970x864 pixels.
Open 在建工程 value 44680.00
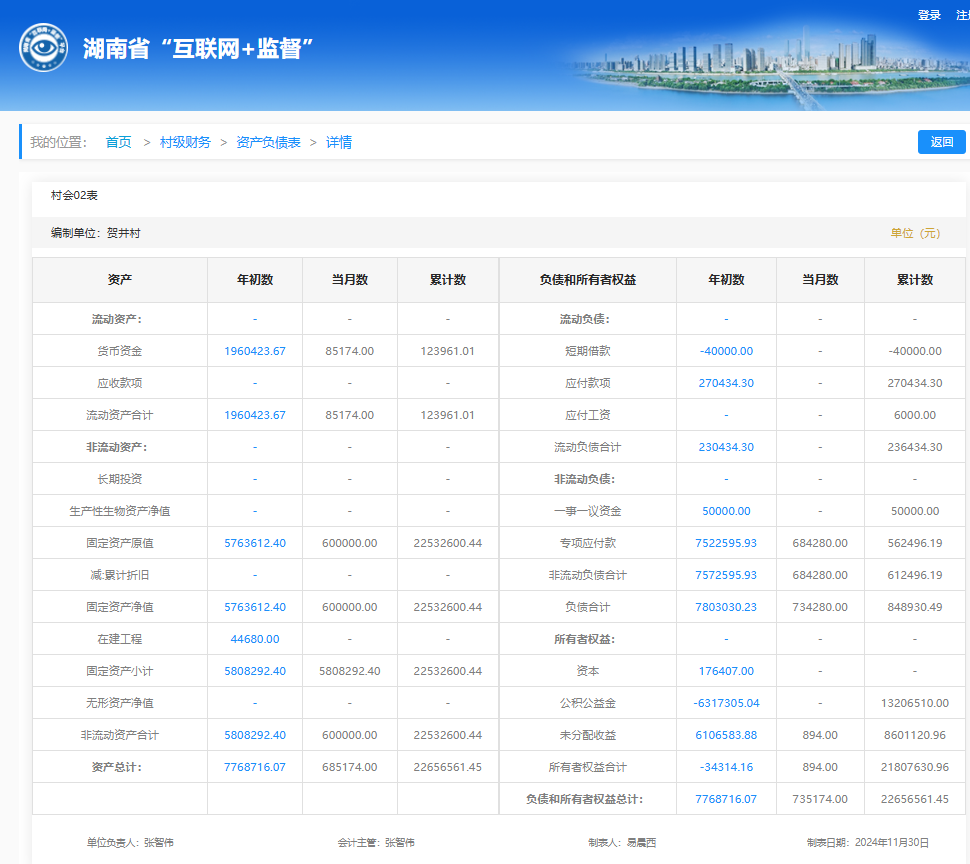point(255,639)
